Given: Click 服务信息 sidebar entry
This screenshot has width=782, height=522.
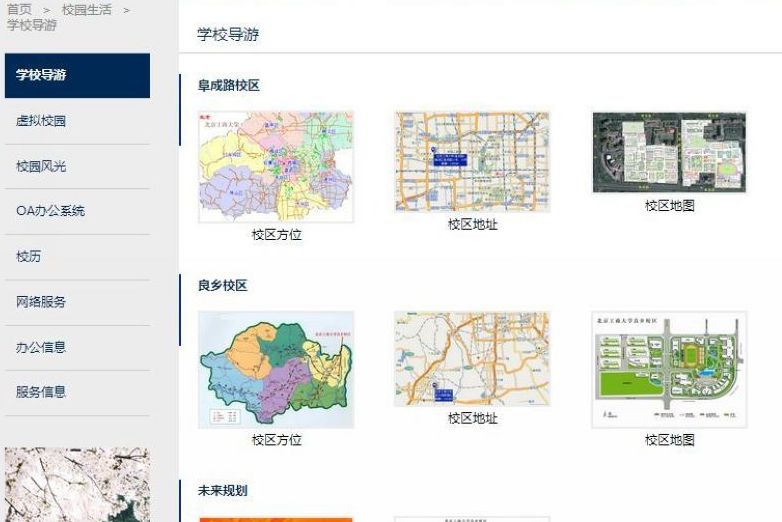Looking at the screenshot, I should 41,392.
